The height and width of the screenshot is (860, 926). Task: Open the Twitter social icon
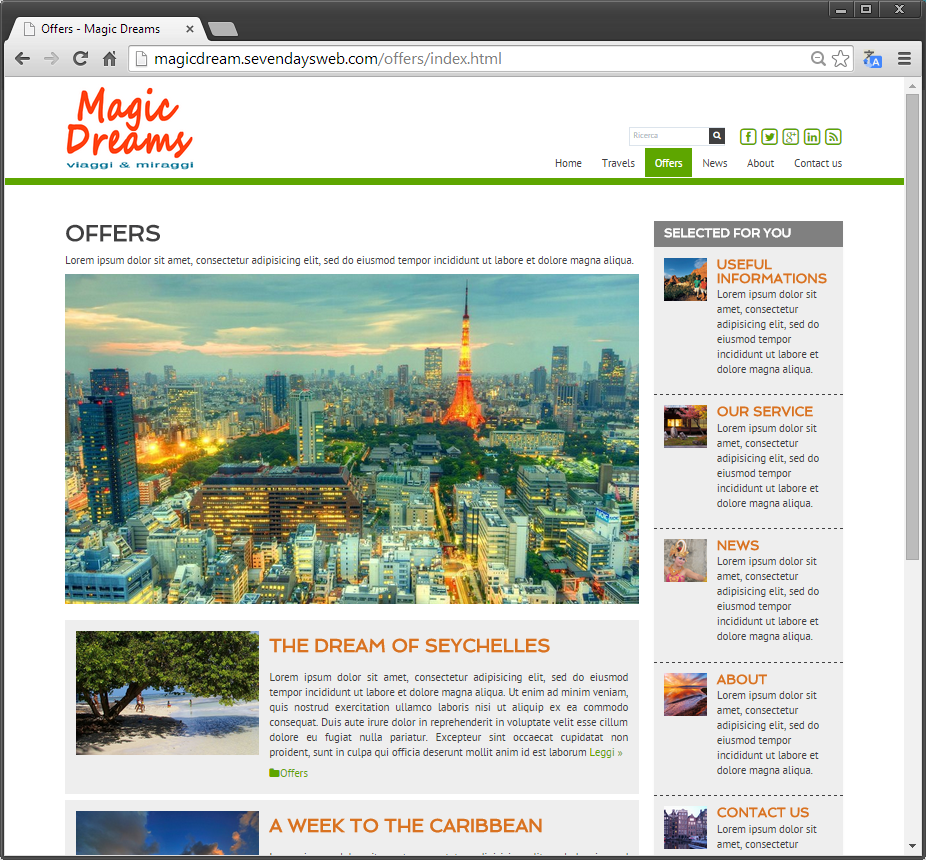pos(770,136)
